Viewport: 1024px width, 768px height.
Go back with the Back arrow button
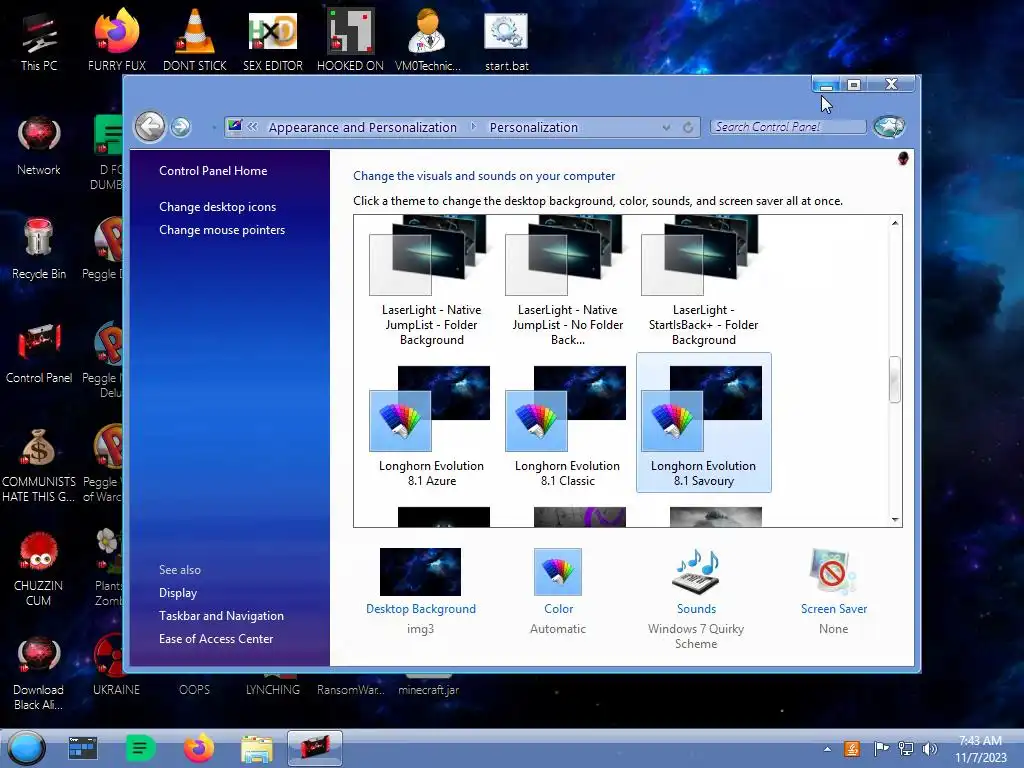[150, 127]
